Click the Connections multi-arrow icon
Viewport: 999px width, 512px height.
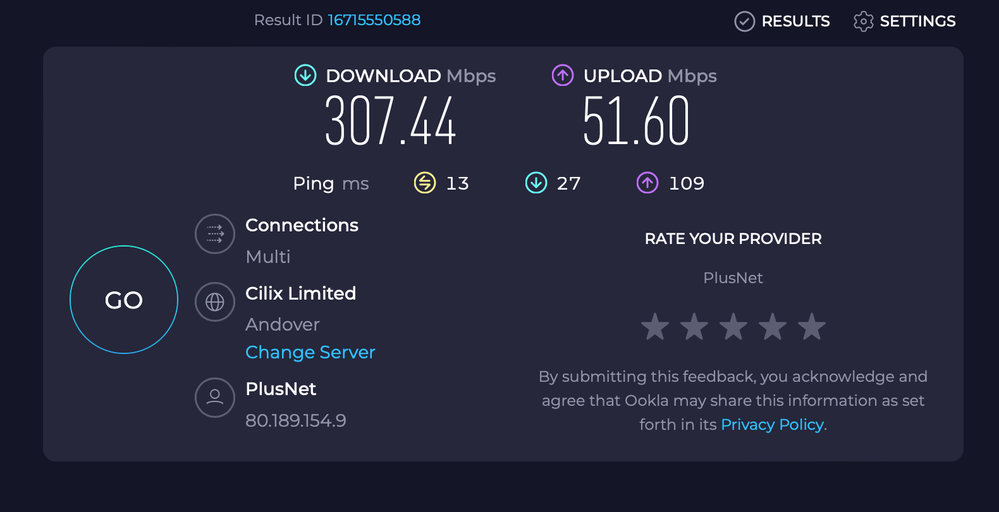[215, 235]
